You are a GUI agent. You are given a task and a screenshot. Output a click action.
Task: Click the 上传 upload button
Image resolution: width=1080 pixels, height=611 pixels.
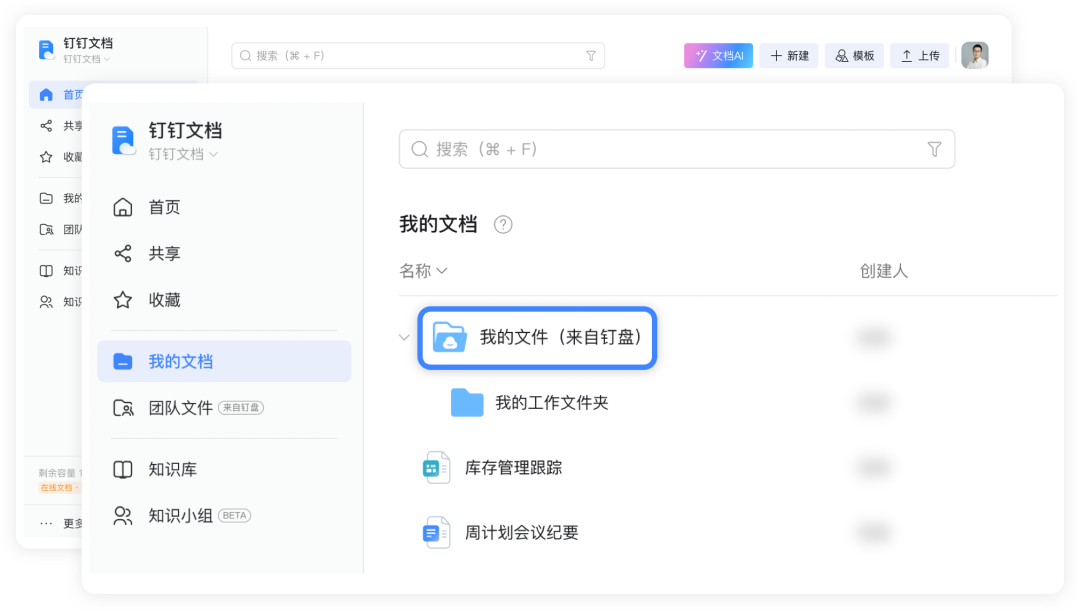[x=919, y=56]
